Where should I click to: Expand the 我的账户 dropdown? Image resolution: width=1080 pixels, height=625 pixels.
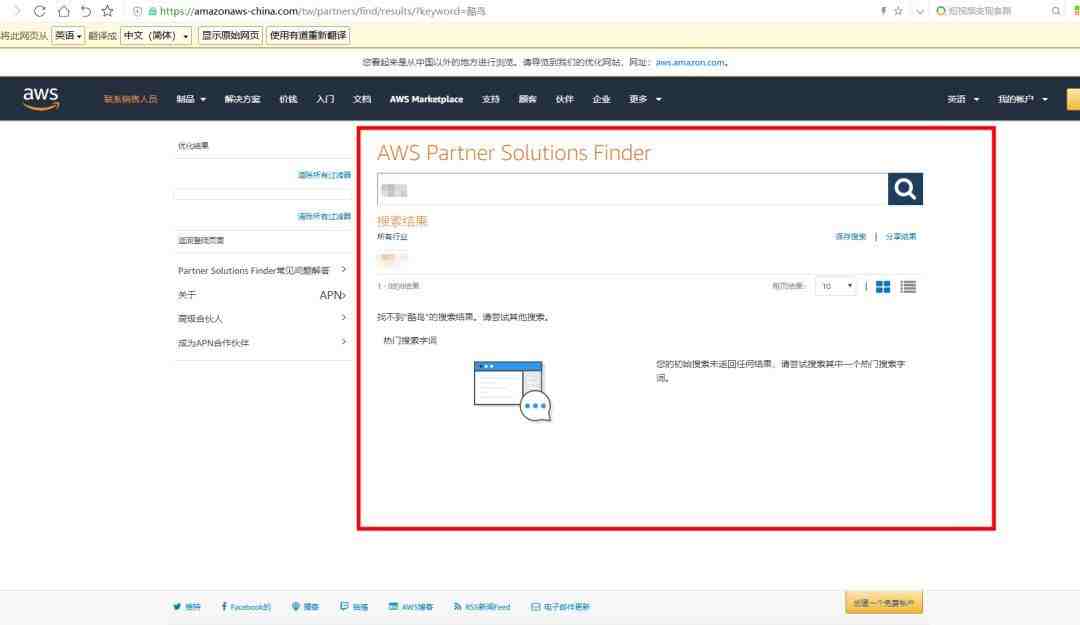[x=1023, y=99]
